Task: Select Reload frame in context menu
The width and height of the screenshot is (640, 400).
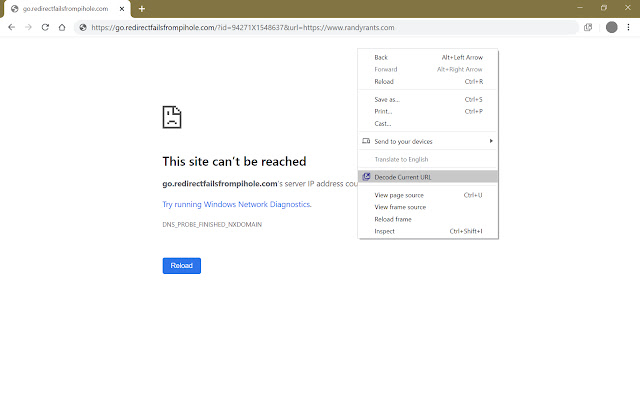Action: coord(428,219)
